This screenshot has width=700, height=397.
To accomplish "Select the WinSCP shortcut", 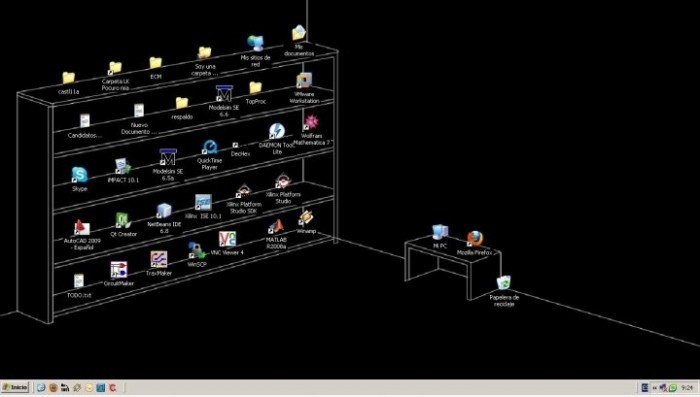I will tap(196, 251).
